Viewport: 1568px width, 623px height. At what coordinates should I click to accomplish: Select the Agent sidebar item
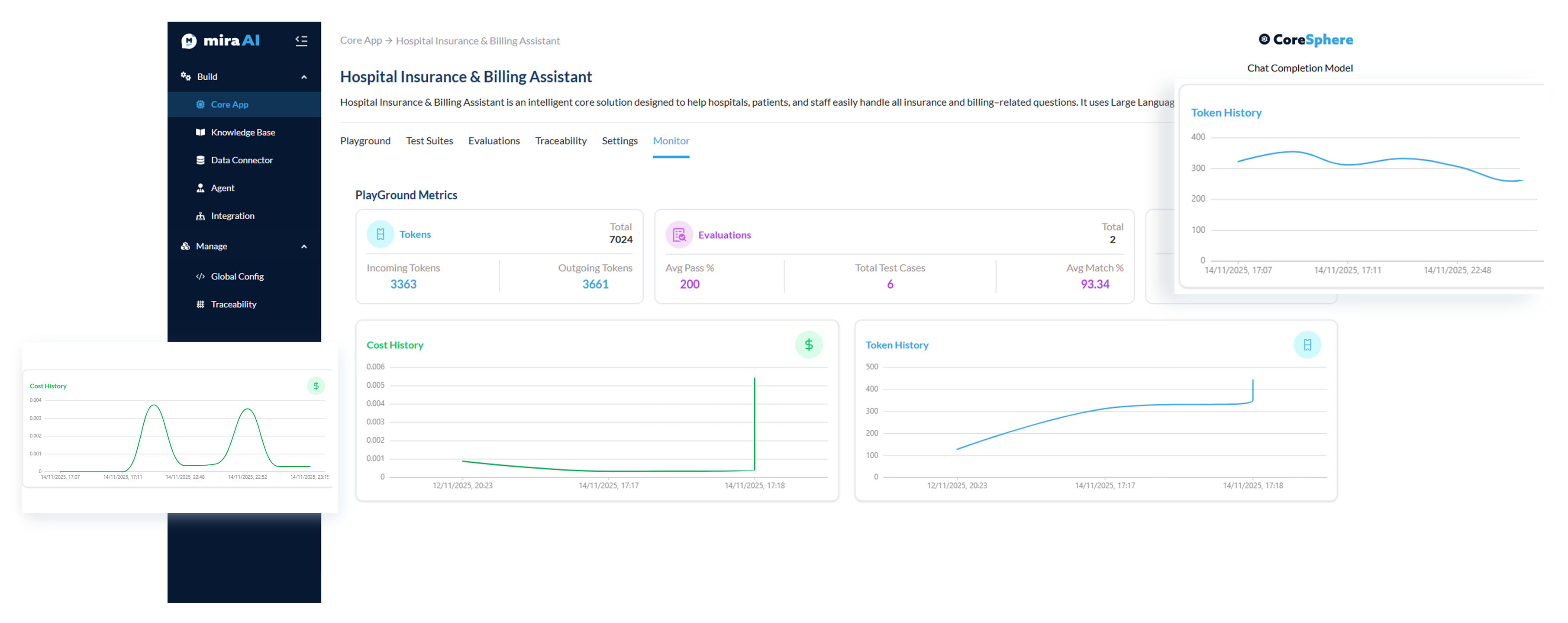222,188
